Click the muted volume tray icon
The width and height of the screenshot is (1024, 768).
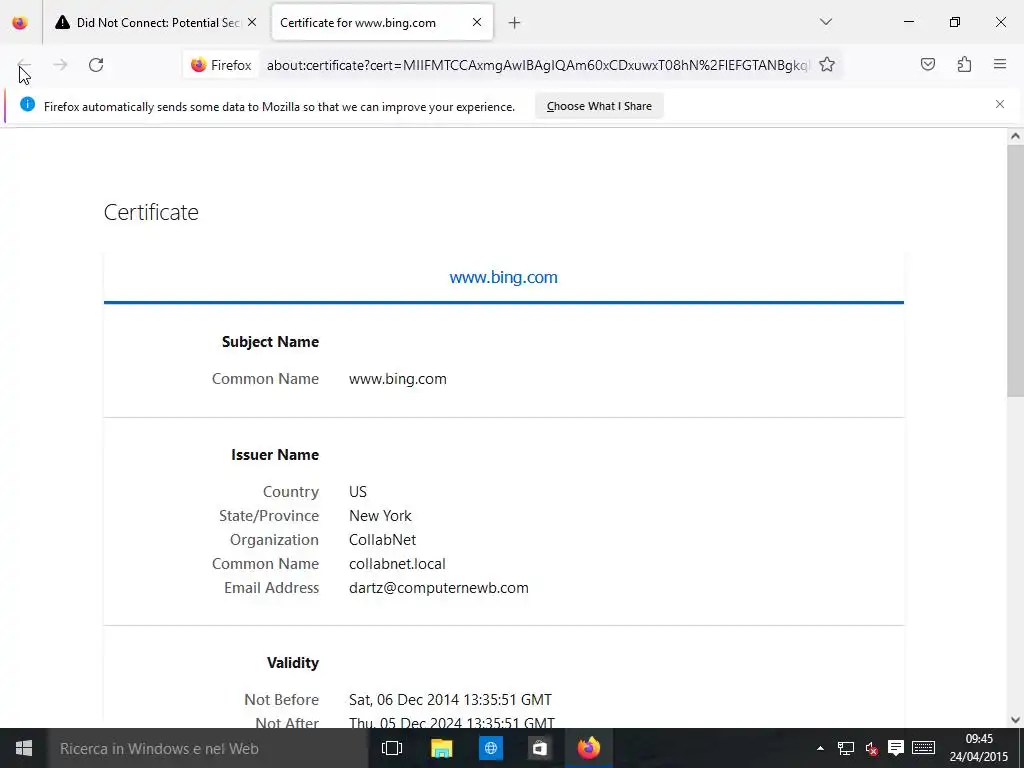tap(871, 748)
